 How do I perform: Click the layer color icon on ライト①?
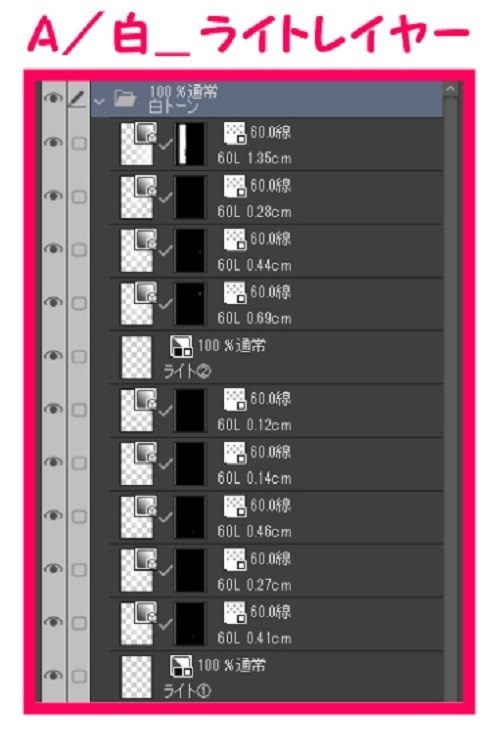click(181, 666)
